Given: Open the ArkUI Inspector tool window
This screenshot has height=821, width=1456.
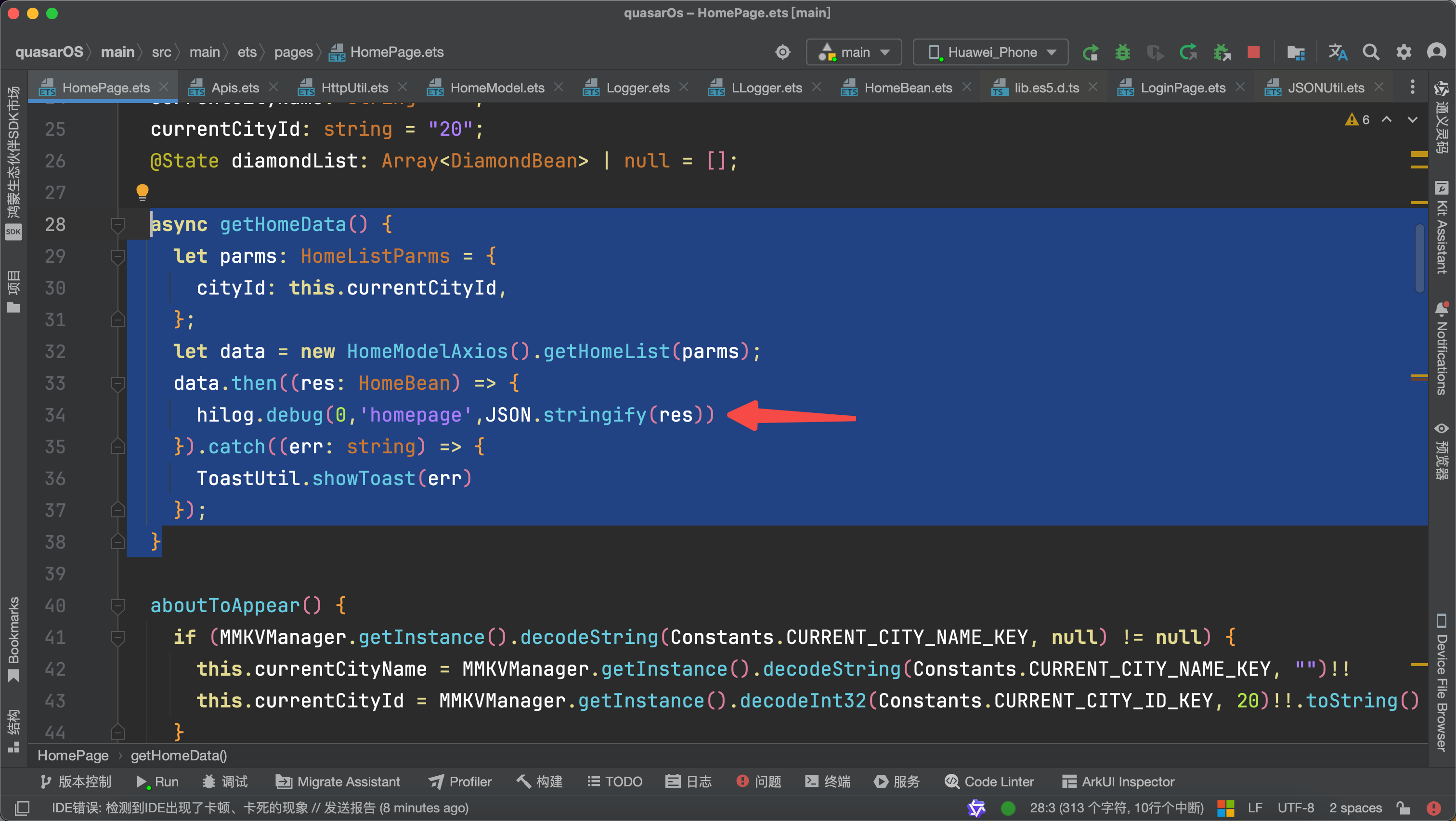Looking at the screenshot, I should tap(1118, 782).
